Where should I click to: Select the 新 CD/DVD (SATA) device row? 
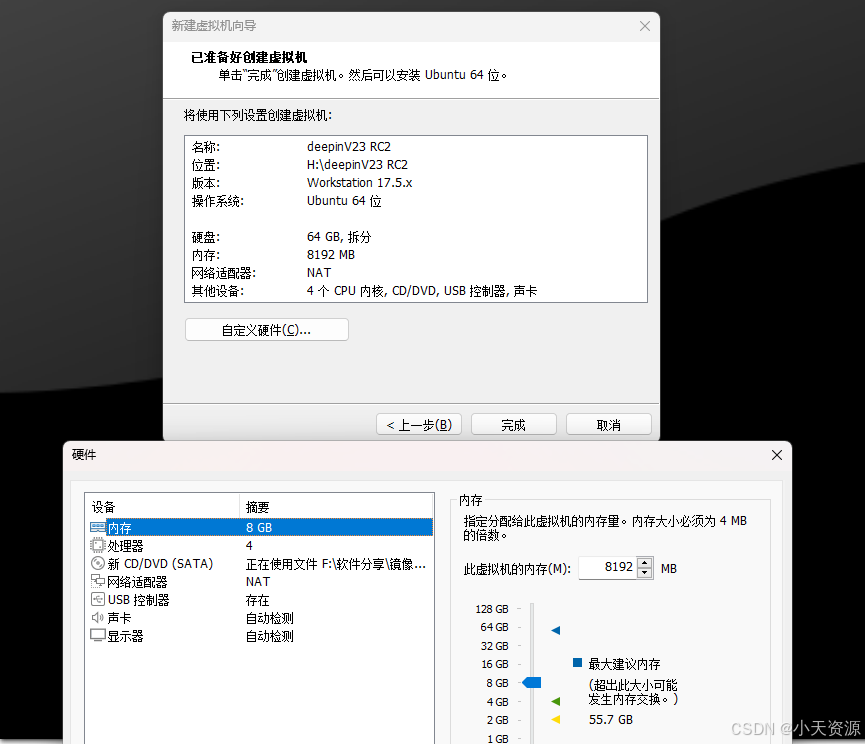pos(261,564)
